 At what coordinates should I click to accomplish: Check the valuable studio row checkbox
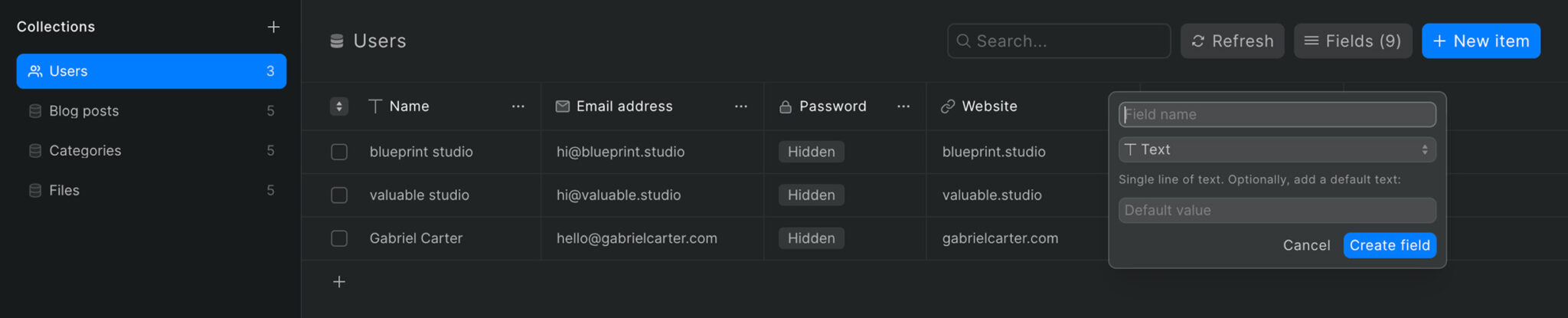tap(339, 195)
